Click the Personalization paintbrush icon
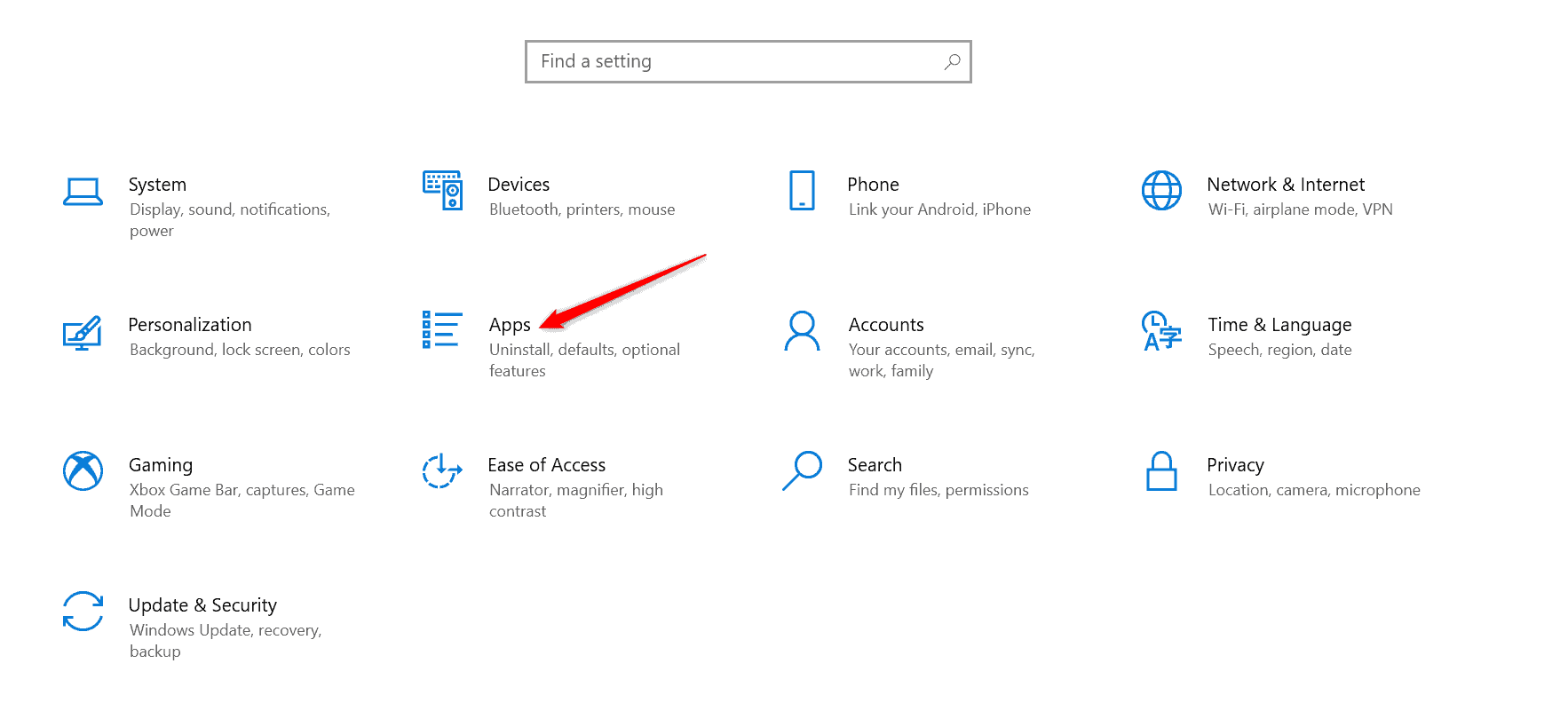The height and width of the screenshot is (703, 1568). tap(83, 332)
